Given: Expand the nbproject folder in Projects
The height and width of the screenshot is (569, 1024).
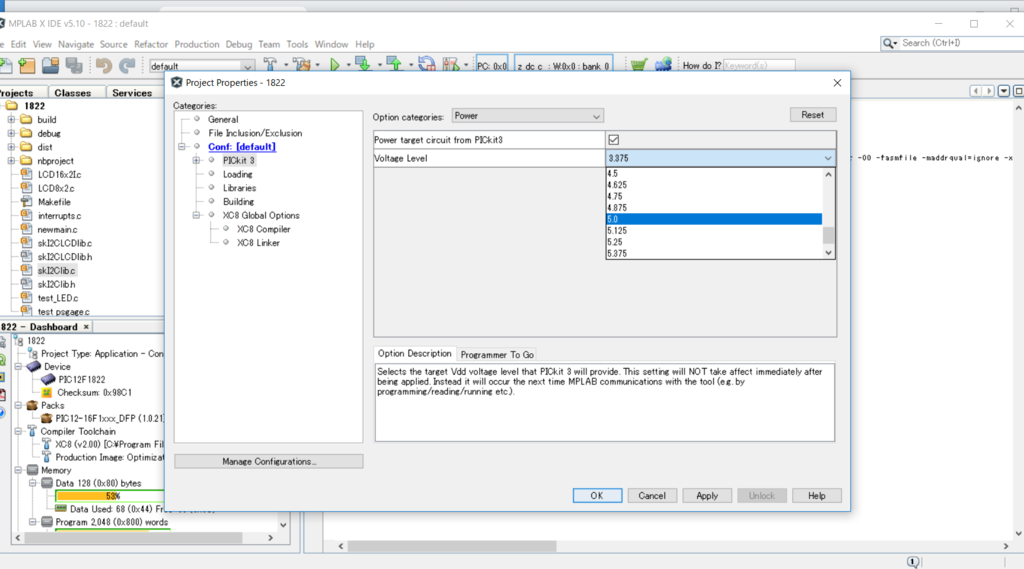Looking at the screenshot, I should 11,161.
